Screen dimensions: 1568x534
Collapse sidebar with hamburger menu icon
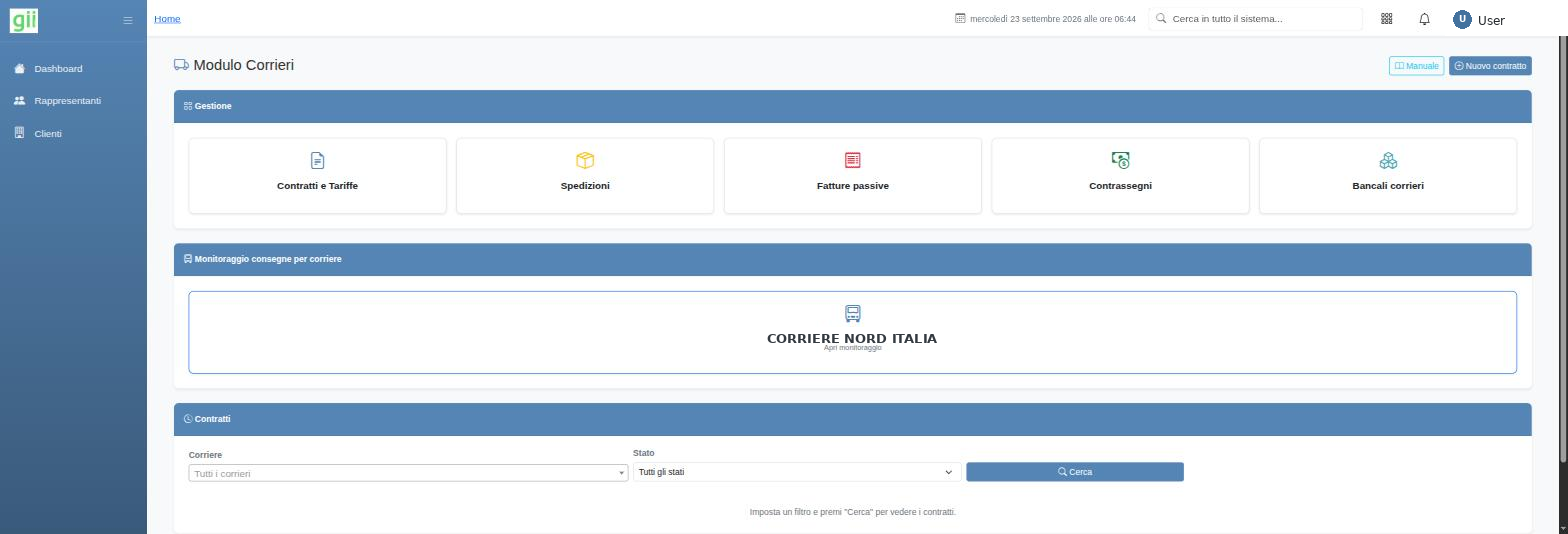128,20
